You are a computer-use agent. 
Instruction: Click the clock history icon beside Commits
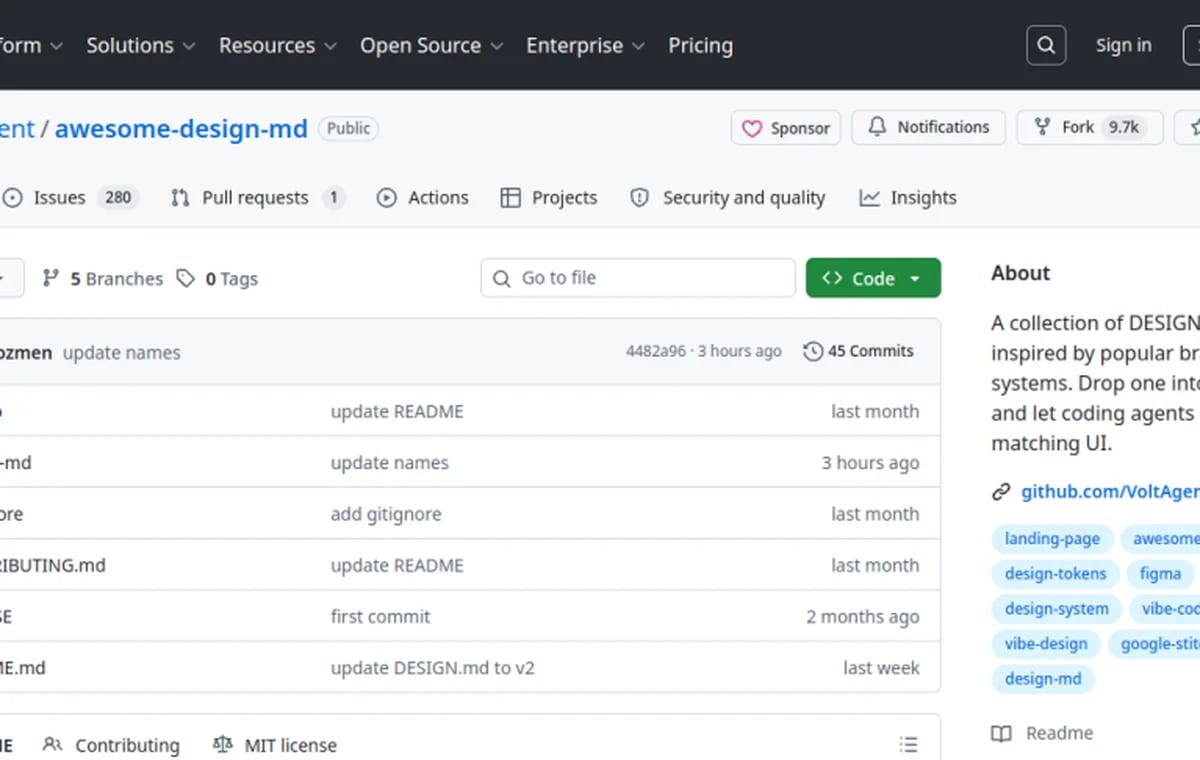coord(813,351)
